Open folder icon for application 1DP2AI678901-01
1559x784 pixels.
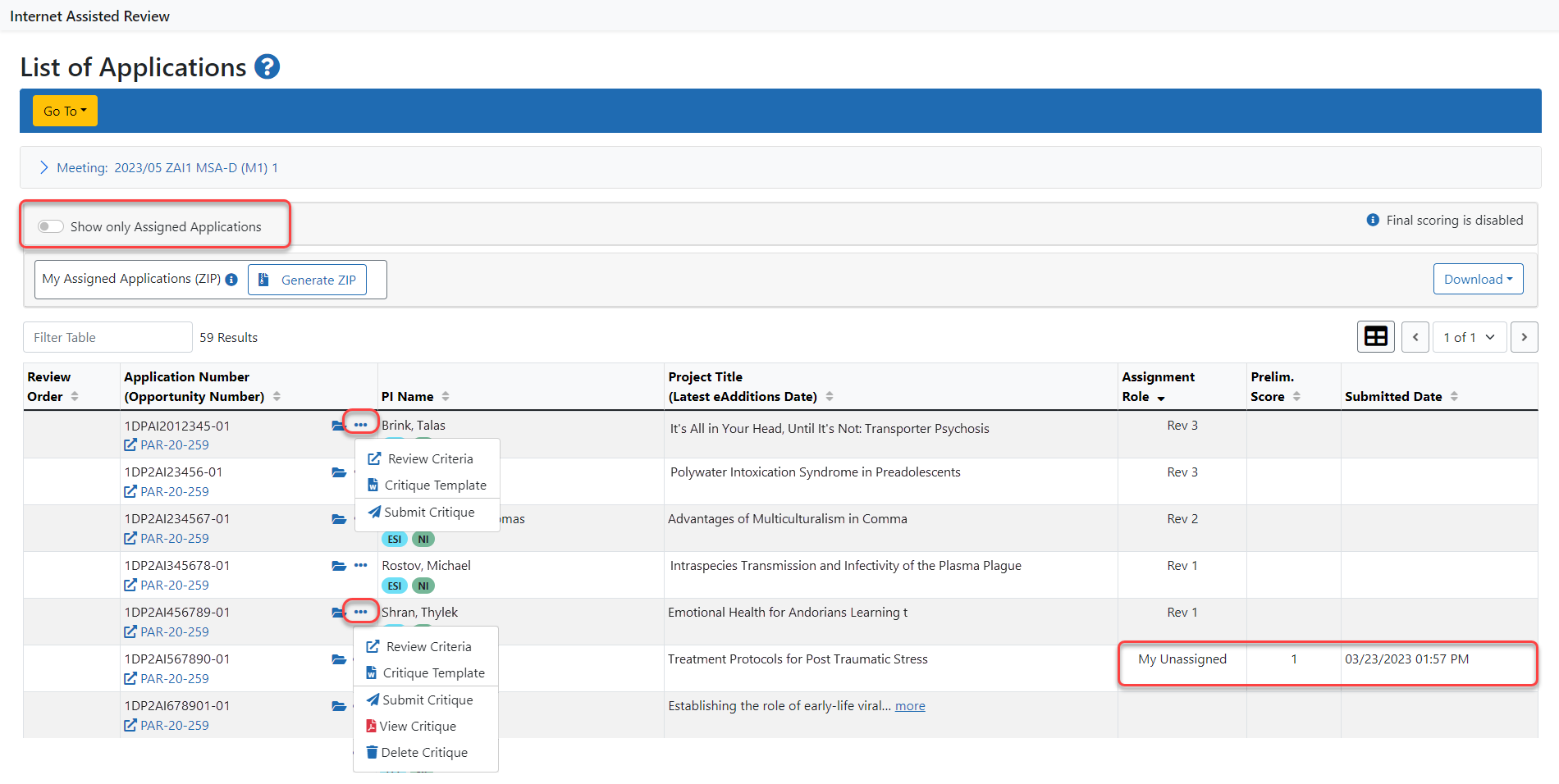tap(338, 706)
